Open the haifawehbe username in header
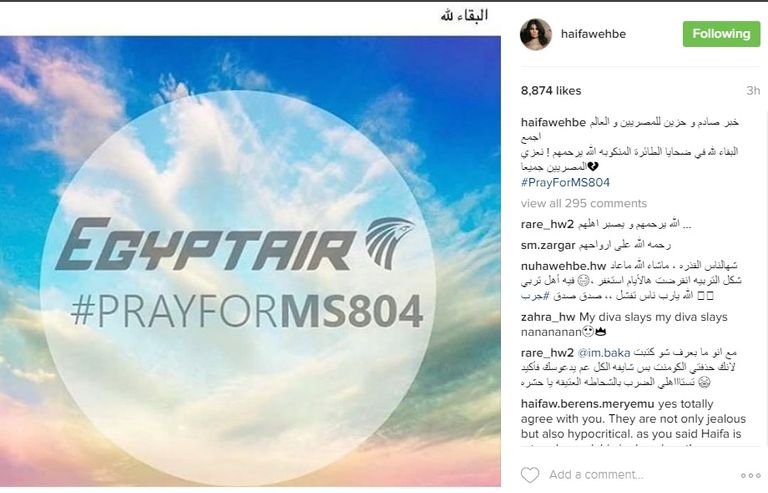768x493 pixels. 593,34
